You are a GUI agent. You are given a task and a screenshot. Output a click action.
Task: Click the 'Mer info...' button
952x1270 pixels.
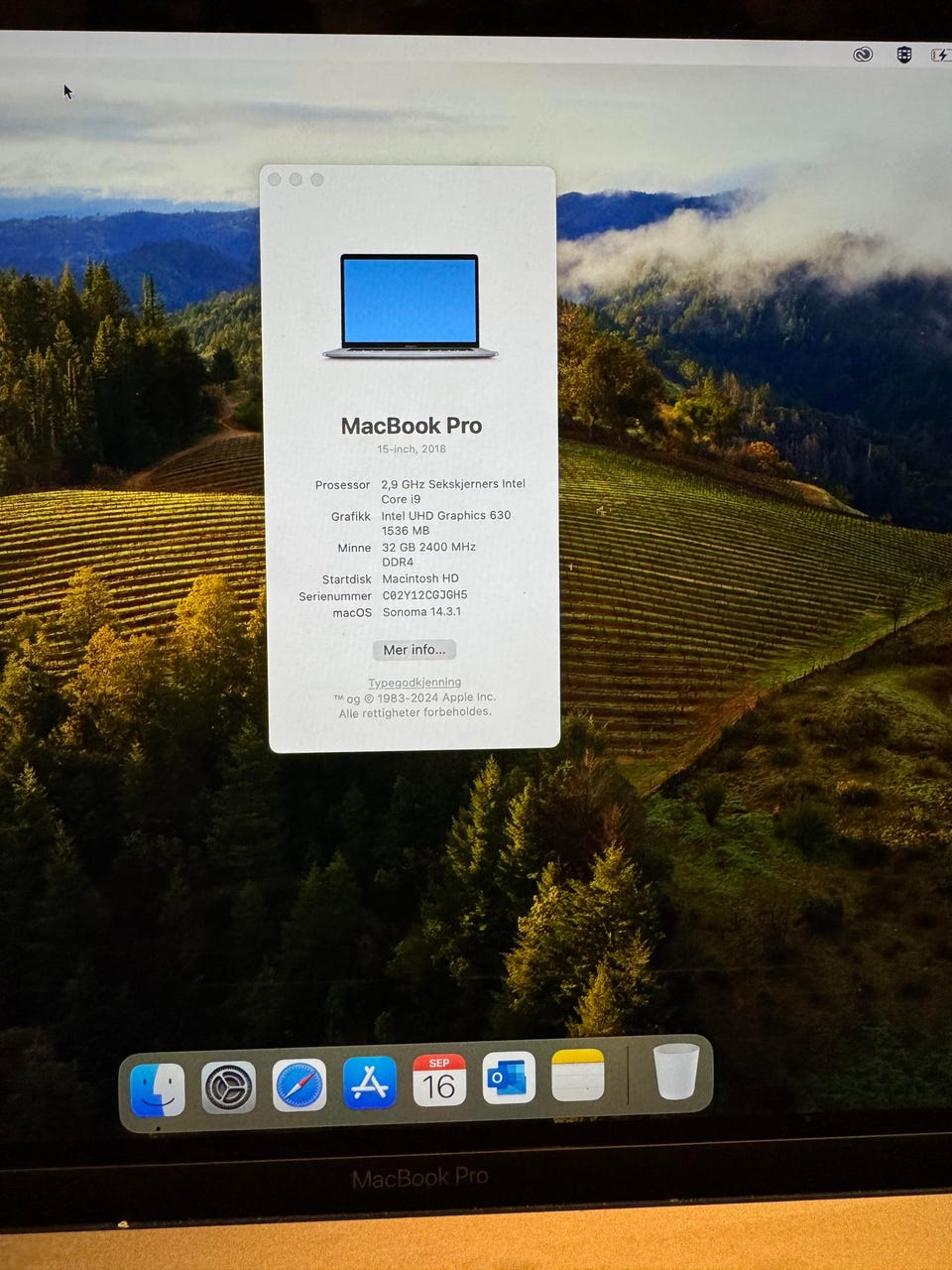415,650
